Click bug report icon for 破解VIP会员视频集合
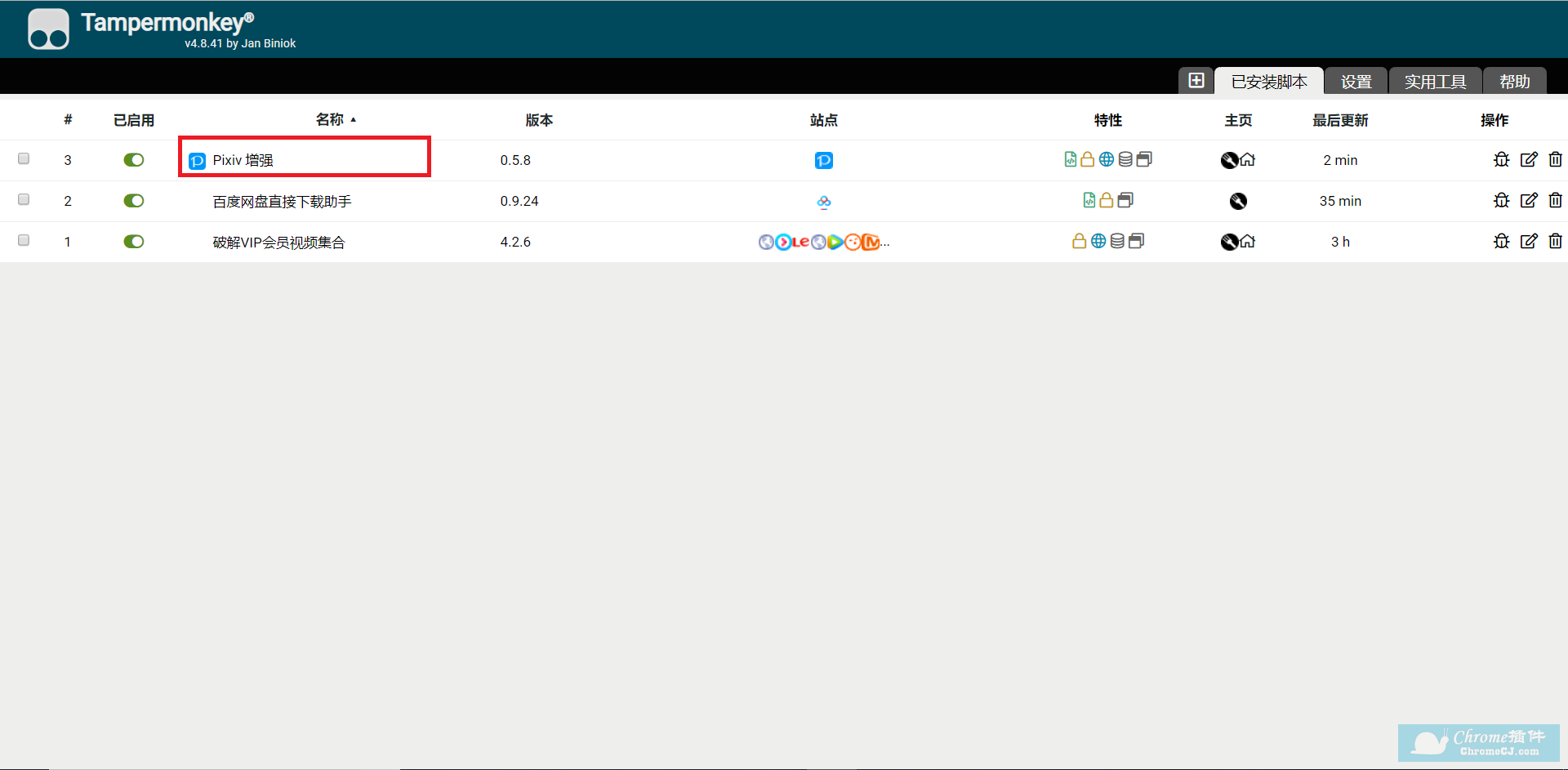 [1502, 242]
